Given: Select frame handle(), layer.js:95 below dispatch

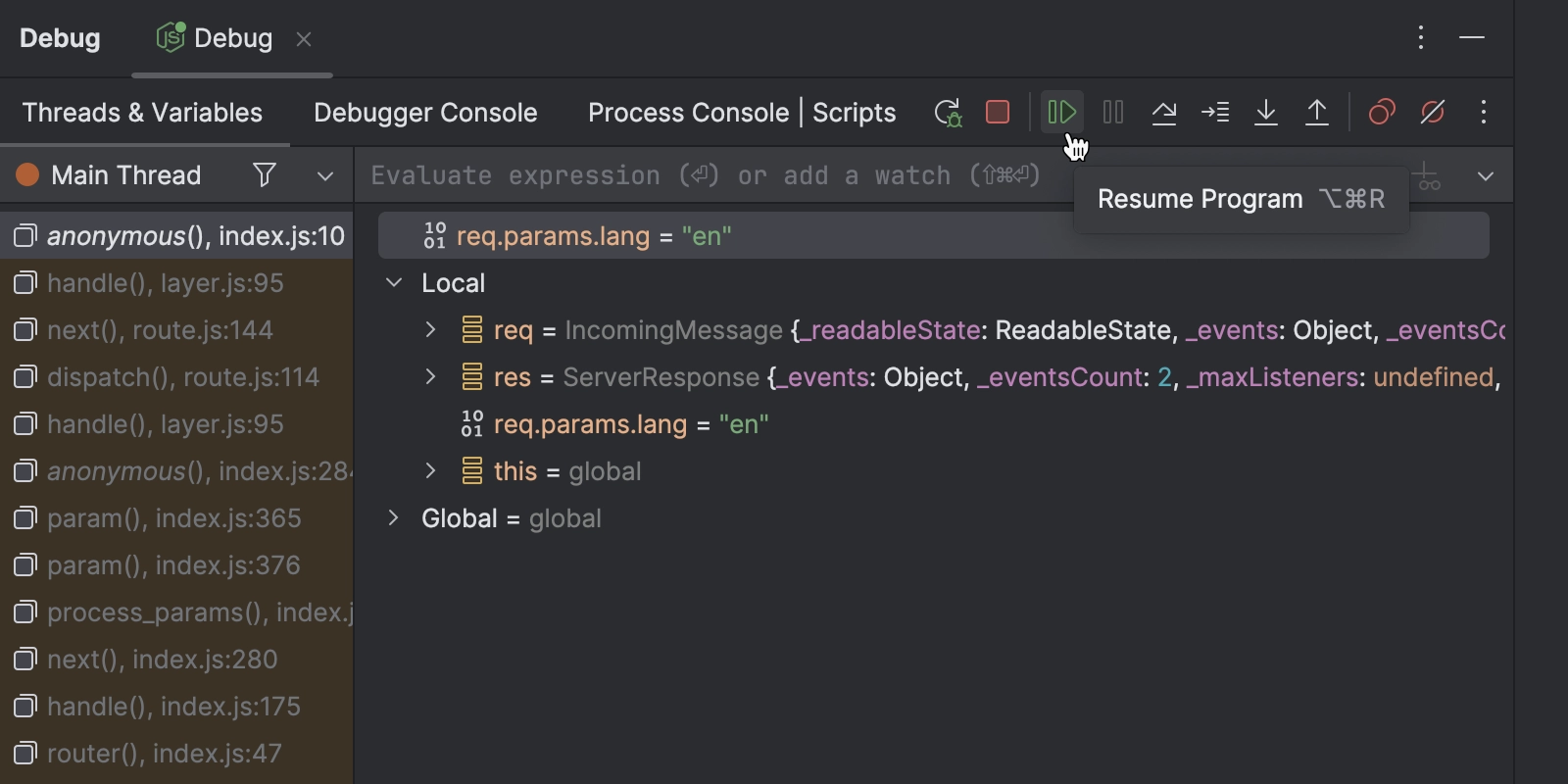Looking at the screenshot, I should tap(176, 424).
